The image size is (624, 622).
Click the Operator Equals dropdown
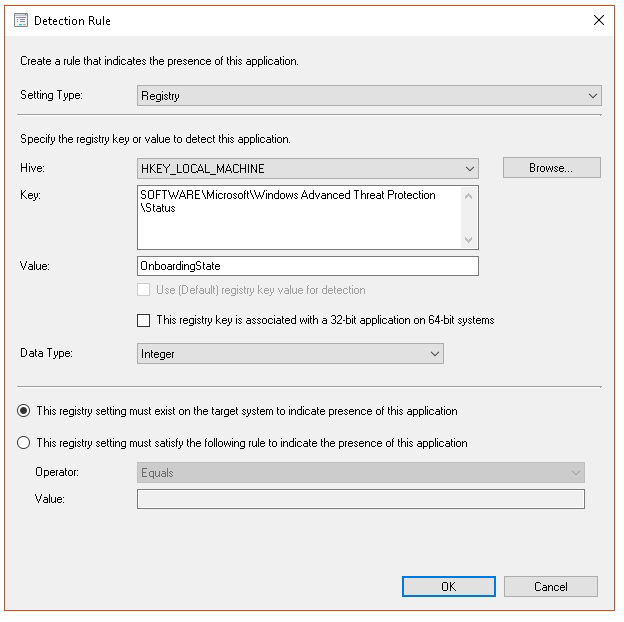tap(360, 473)
